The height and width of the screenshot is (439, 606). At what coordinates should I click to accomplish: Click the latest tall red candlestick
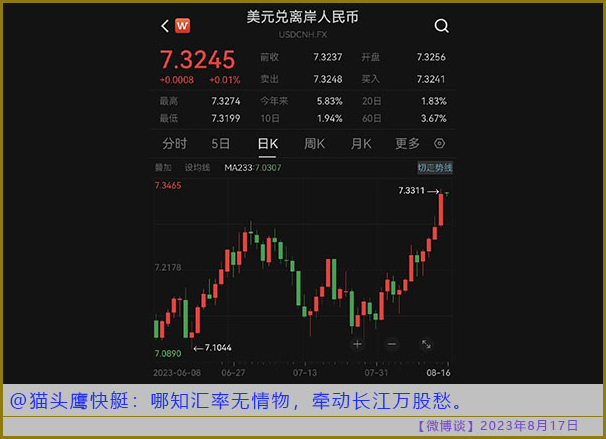[441, 209]
